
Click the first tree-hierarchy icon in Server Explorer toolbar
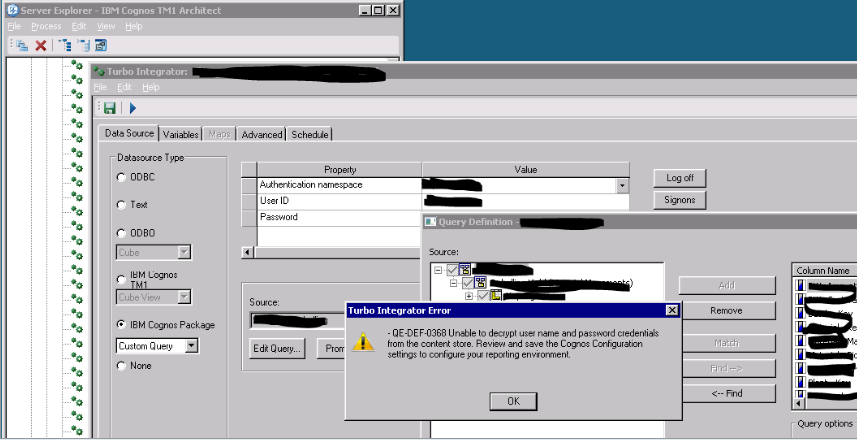(x=64, y=45)
